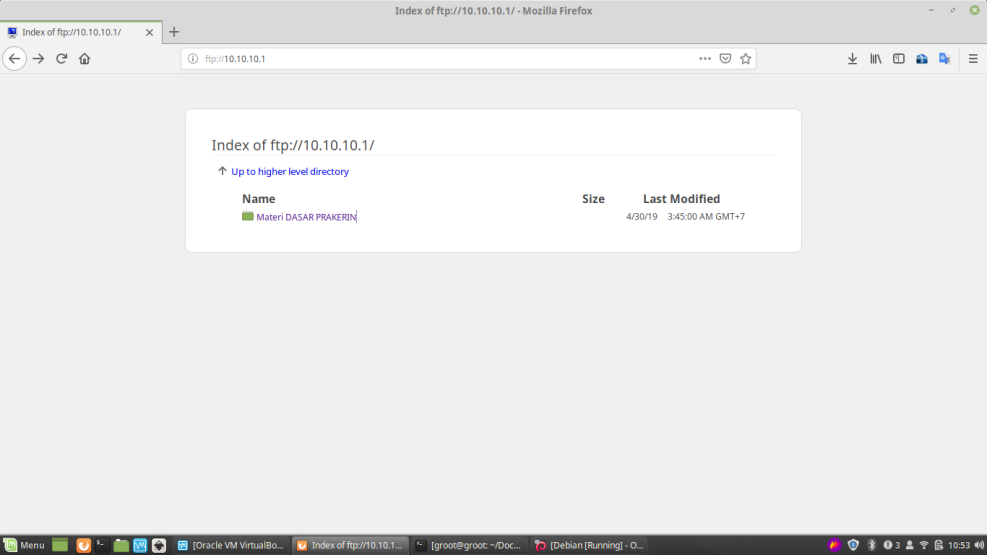987x555 pixels.
Task: Toggle Bluetooth from the system tray
Action: click(x=871, y=545)
